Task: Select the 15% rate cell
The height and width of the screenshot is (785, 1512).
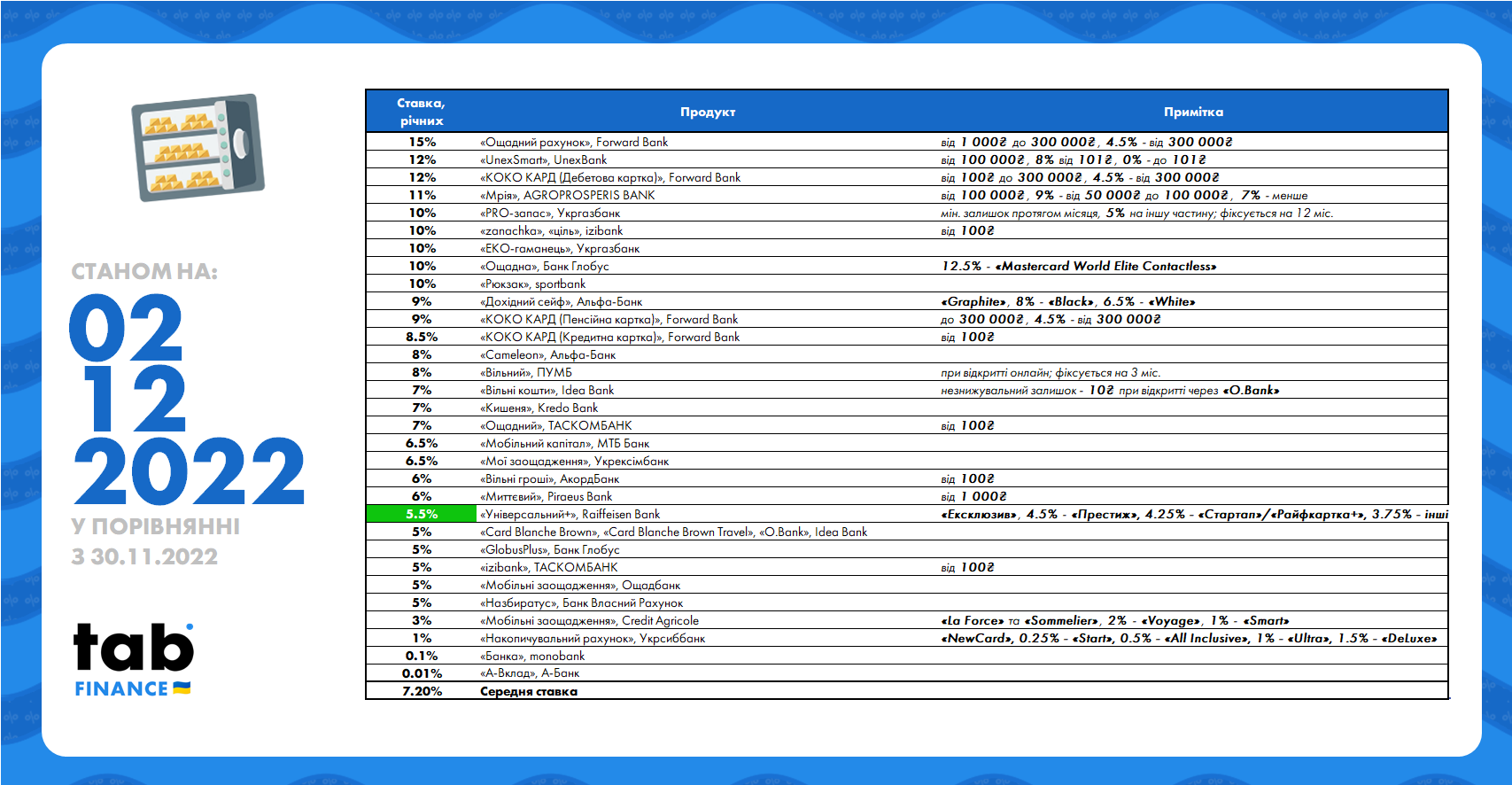Action: coord(422,142)
